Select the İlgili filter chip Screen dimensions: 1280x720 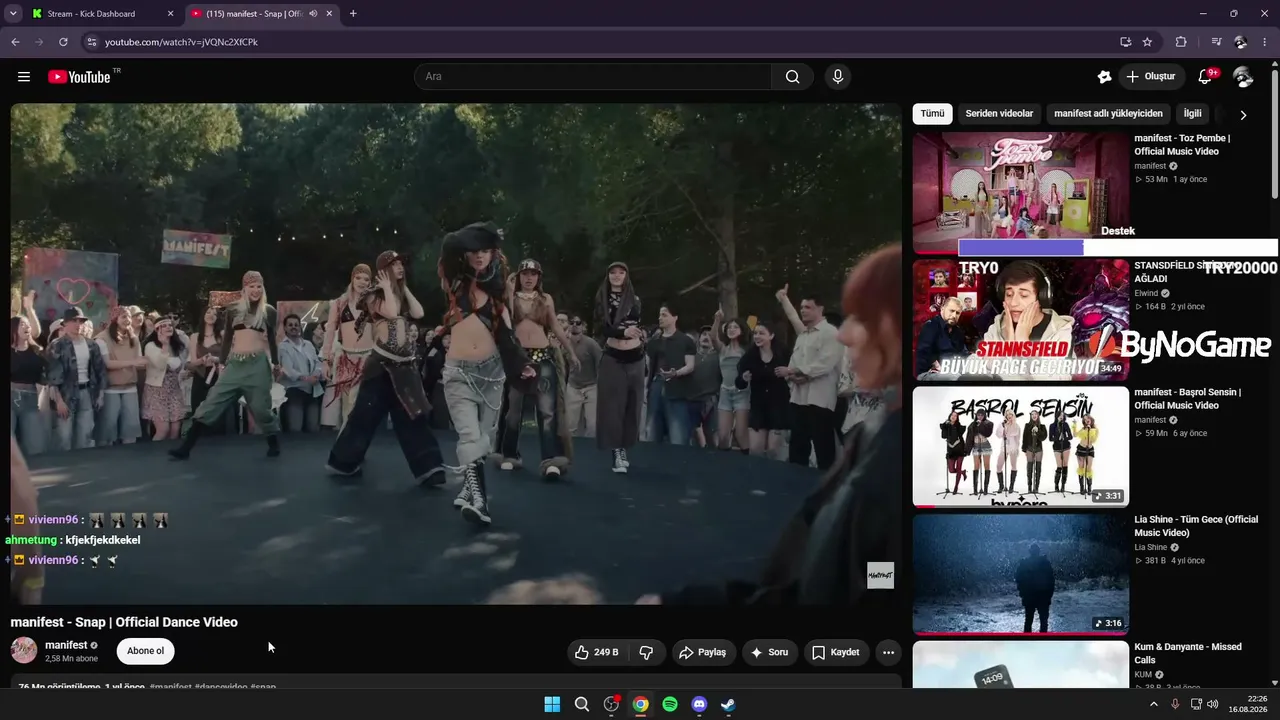click(1192, 114)
